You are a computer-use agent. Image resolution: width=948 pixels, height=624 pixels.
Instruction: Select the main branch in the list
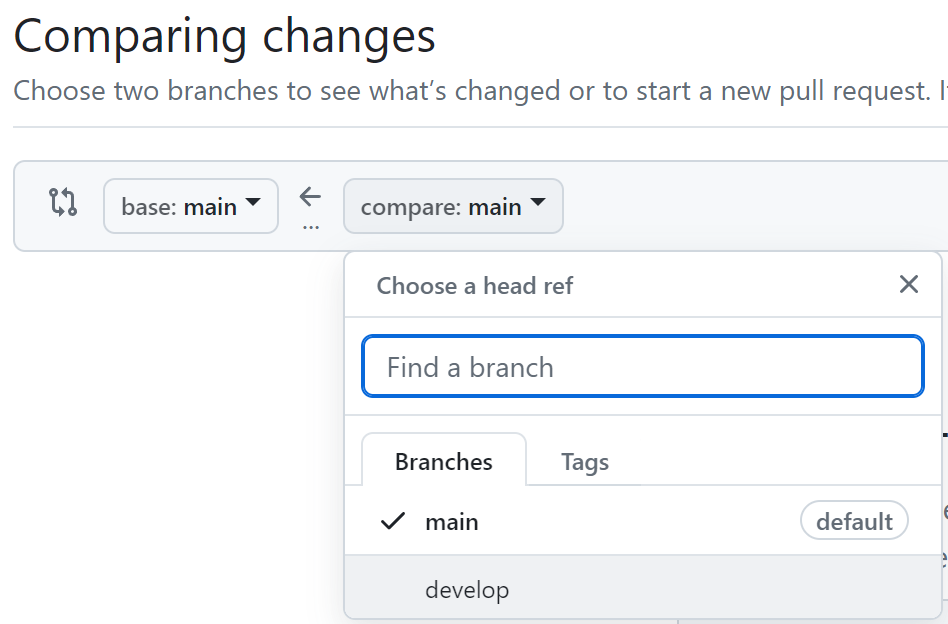coord(643,521)
